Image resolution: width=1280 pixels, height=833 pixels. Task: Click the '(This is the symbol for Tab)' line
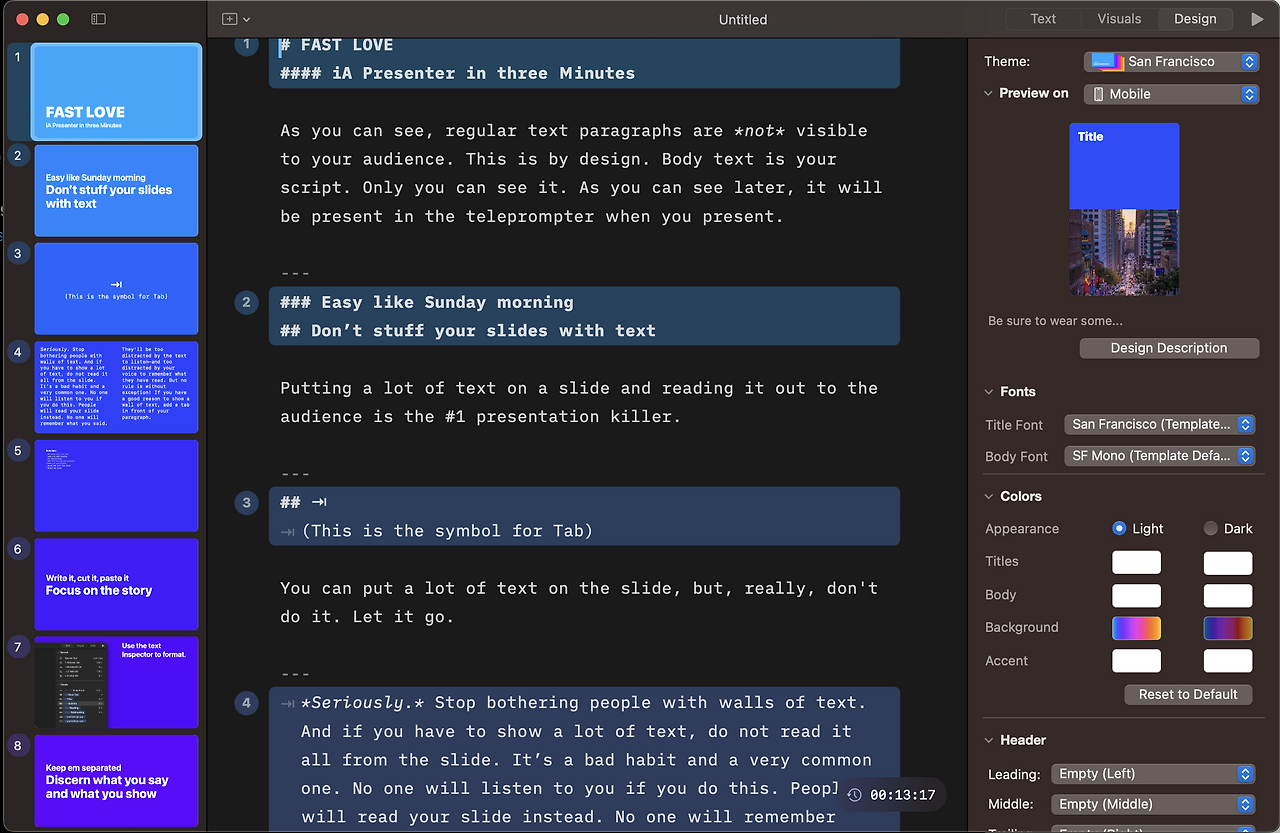447,531
